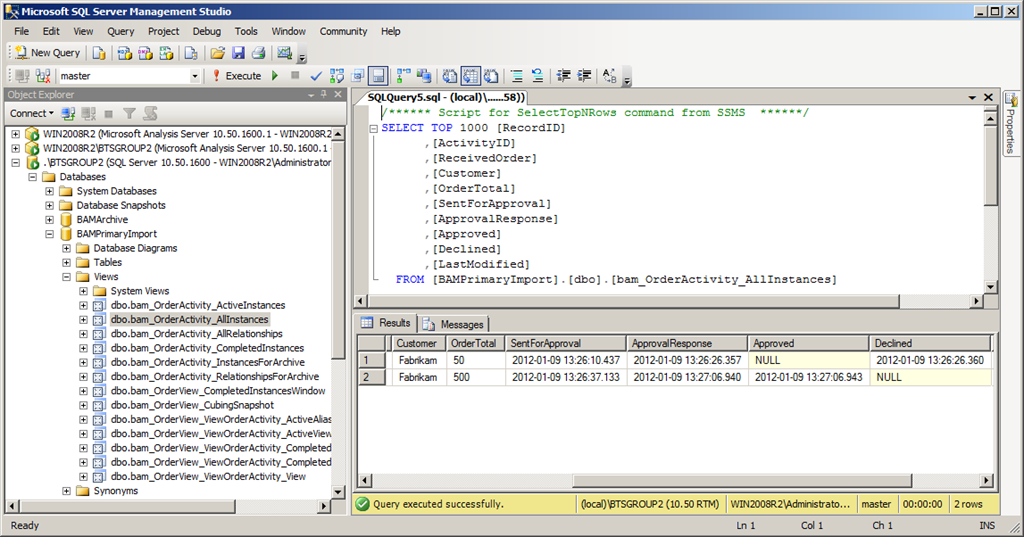Viewport: 1024px width, 537px height.
Task: Start debugging with the green arrow icon
Action: (x=275, y=76)
